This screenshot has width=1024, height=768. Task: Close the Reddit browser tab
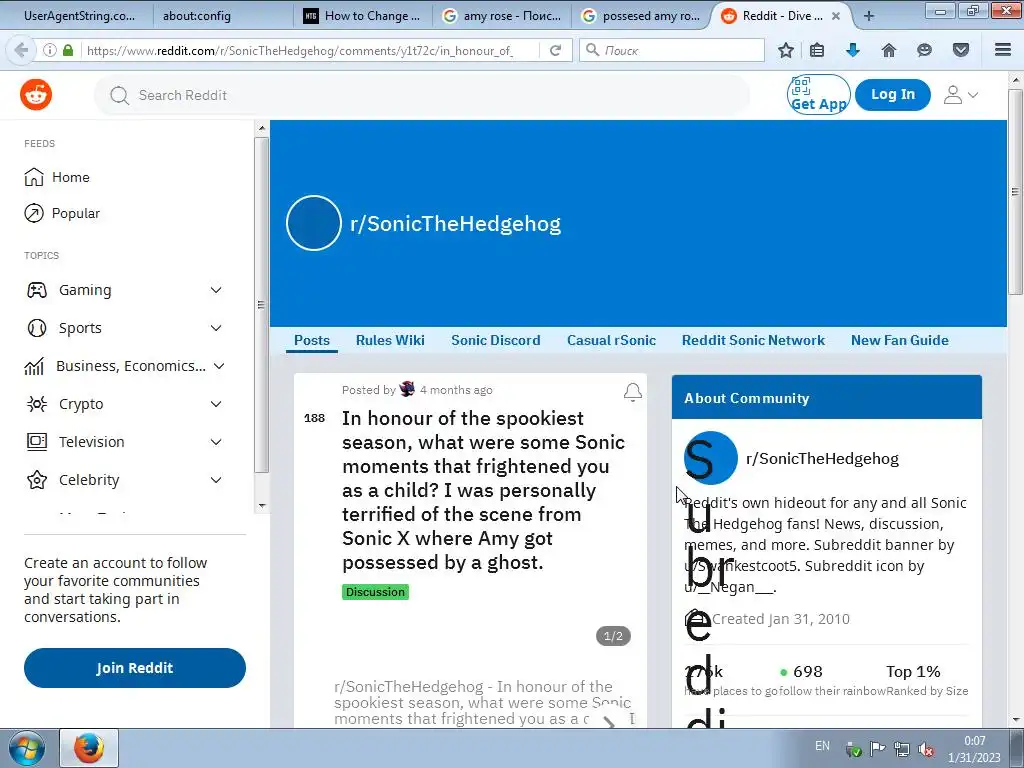point(836,16)
